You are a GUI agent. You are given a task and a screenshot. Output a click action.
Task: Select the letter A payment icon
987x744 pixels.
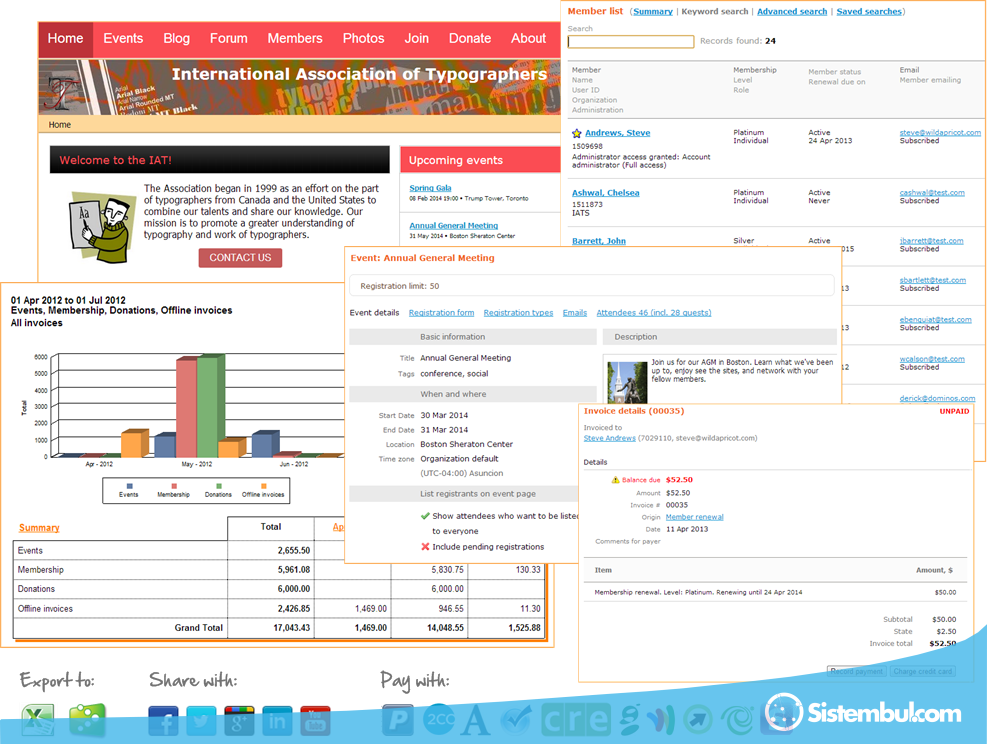point(475,721)
